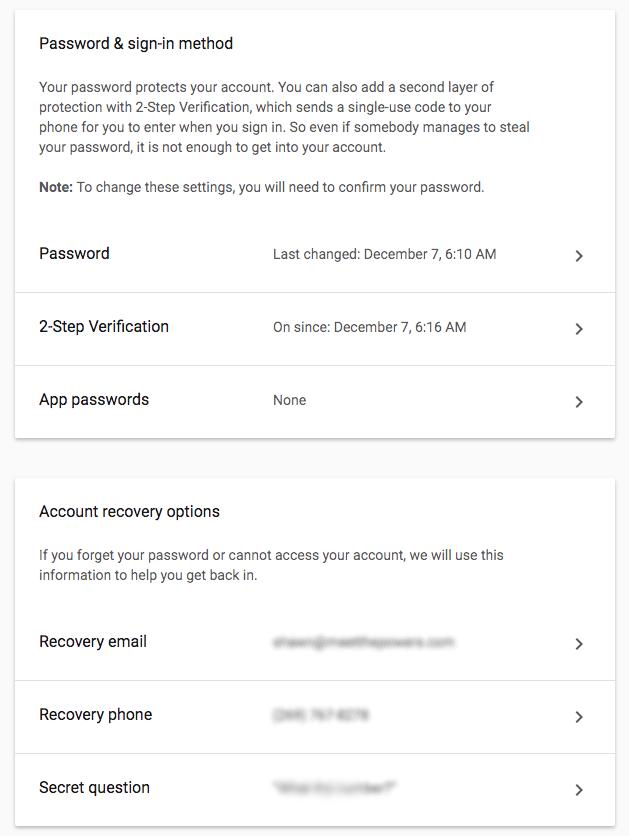This screenshot has width=629, height=836.
Task: Click the Recovery phone label
Action: [x=96, y=715]
